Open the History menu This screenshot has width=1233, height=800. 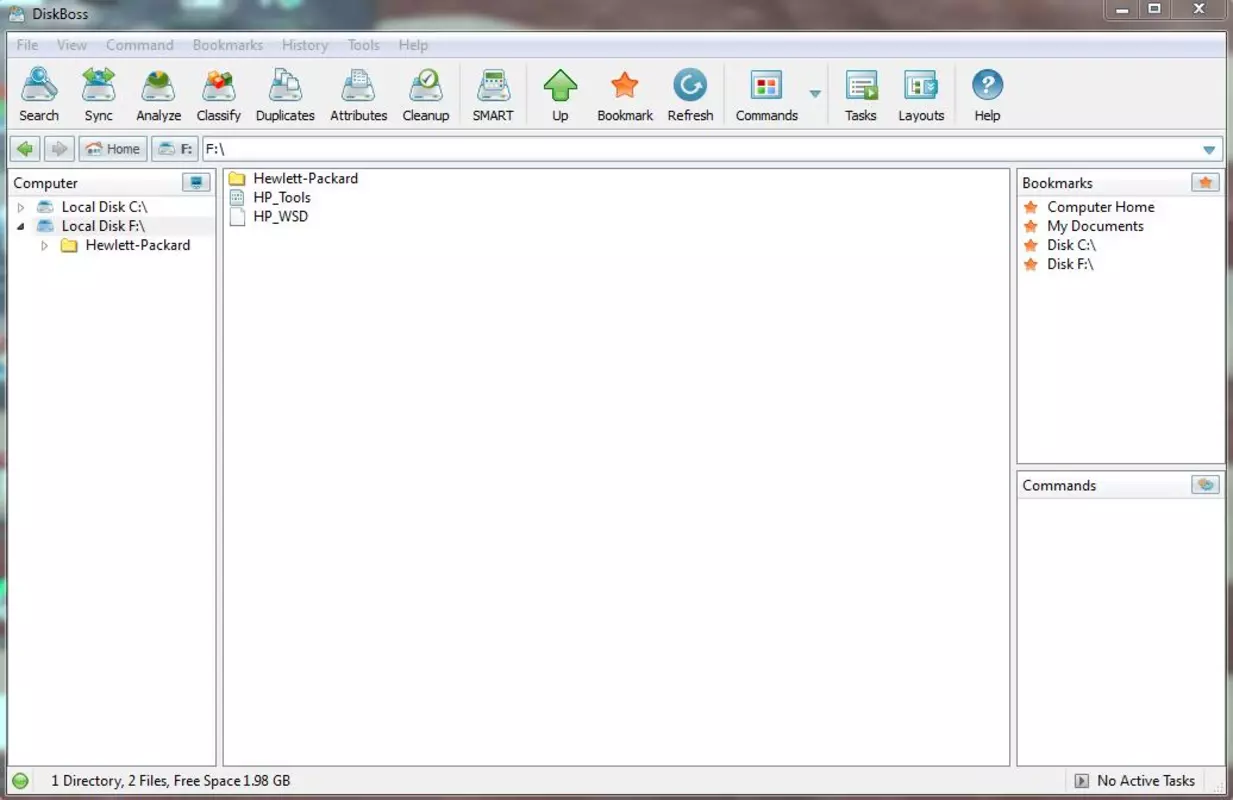(305, 45)
